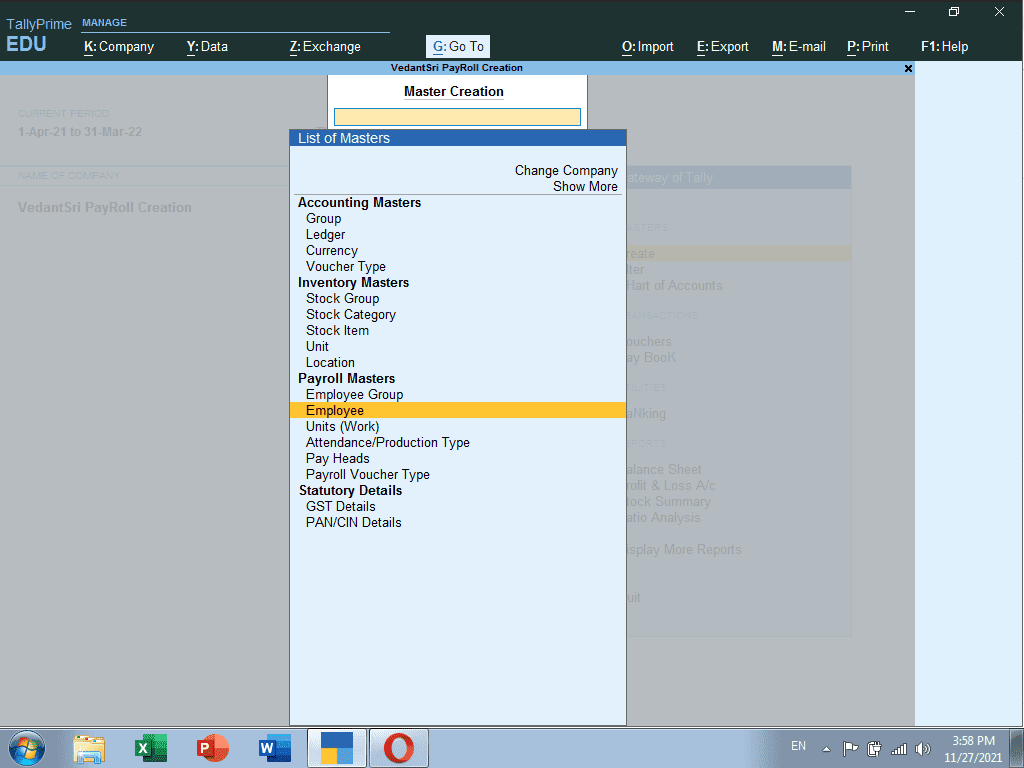Click Display More Reports in Gateway
This screenshot has width=1024, height=768.
click(x=684, y=550)
